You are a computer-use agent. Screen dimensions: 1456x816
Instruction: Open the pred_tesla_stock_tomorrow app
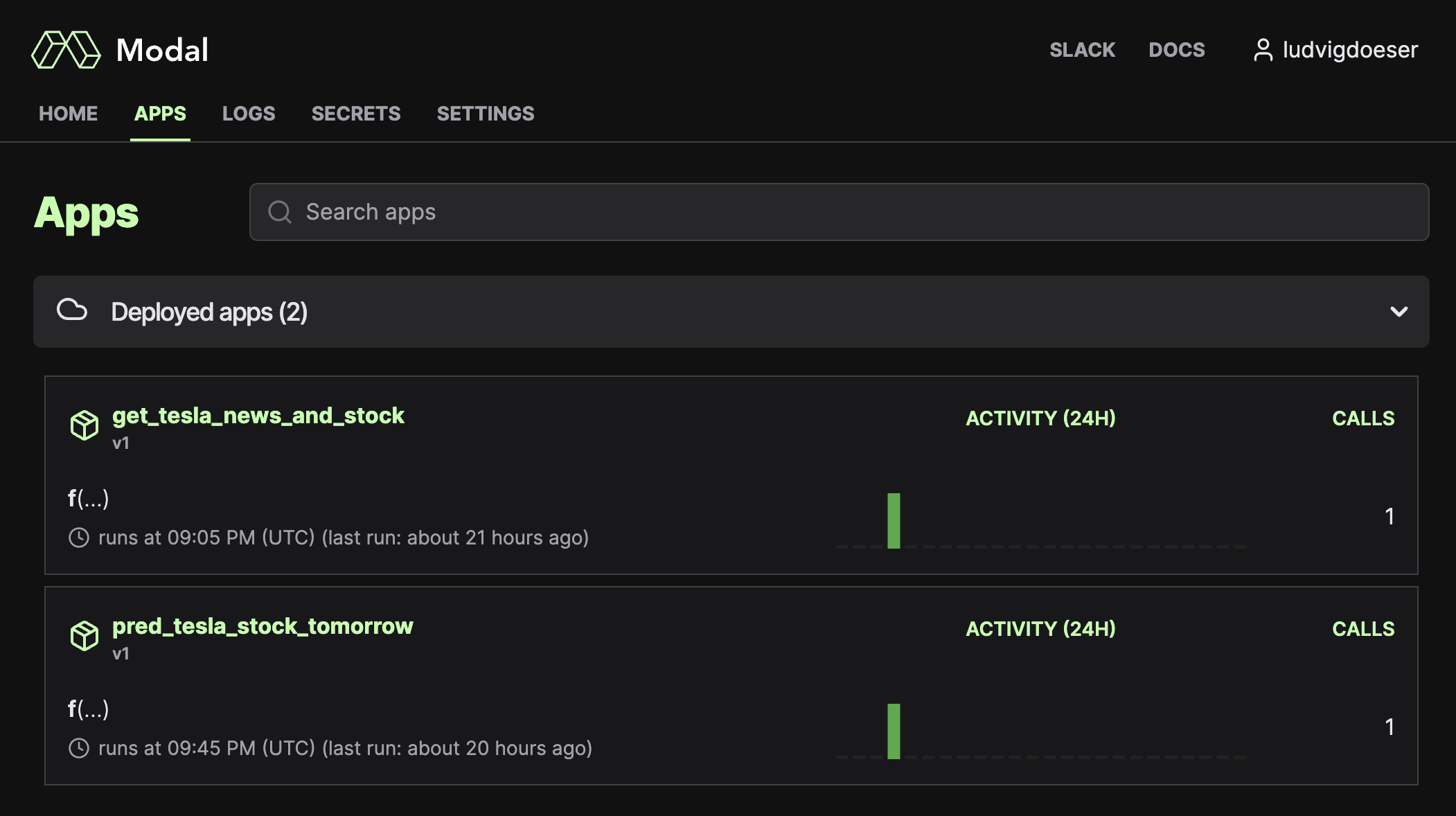point(263,626)
